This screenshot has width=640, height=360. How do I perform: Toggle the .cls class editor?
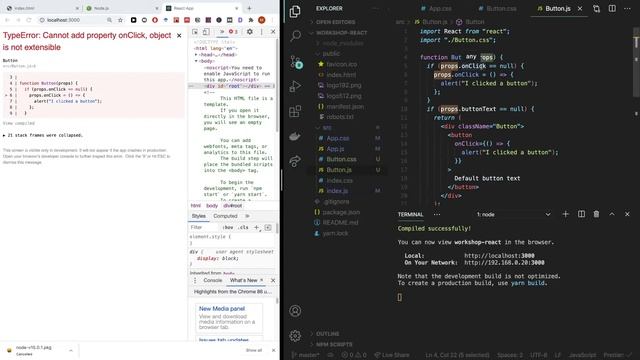tap(243, 227)
